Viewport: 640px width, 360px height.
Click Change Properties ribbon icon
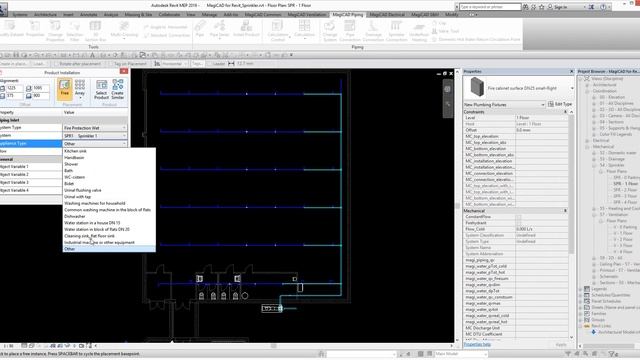pyautogui.click(x=55, y=31)
